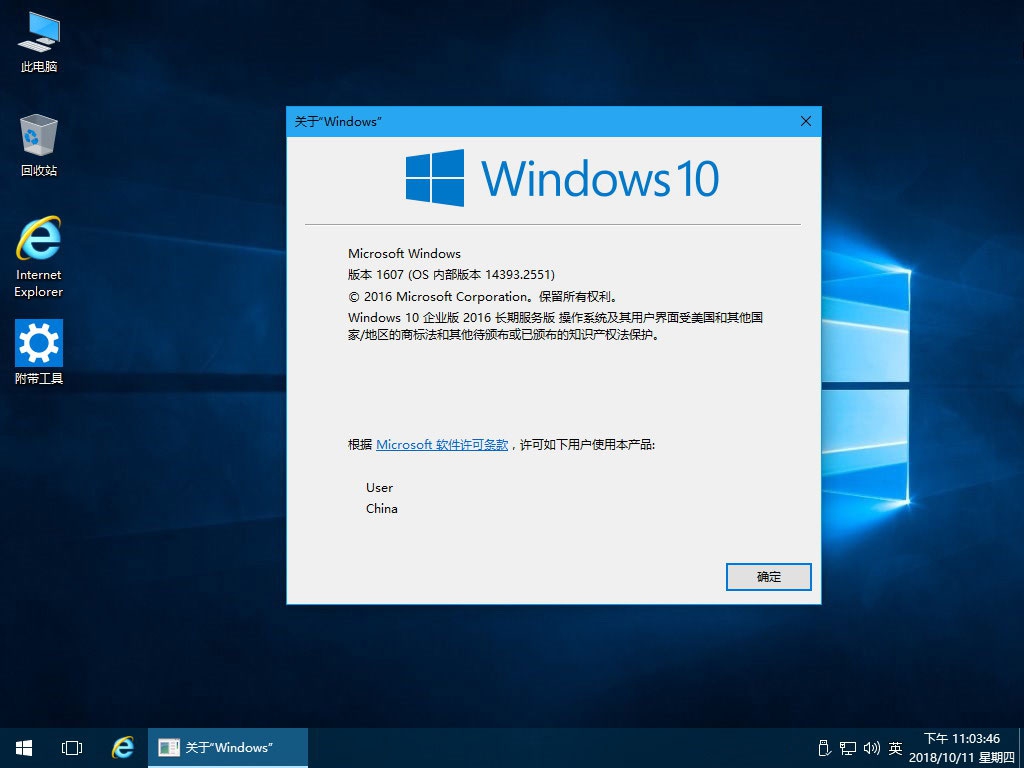Switch the 英 input method indicator
Viewport: 1024px width, 768px height.
pos(895,748)
